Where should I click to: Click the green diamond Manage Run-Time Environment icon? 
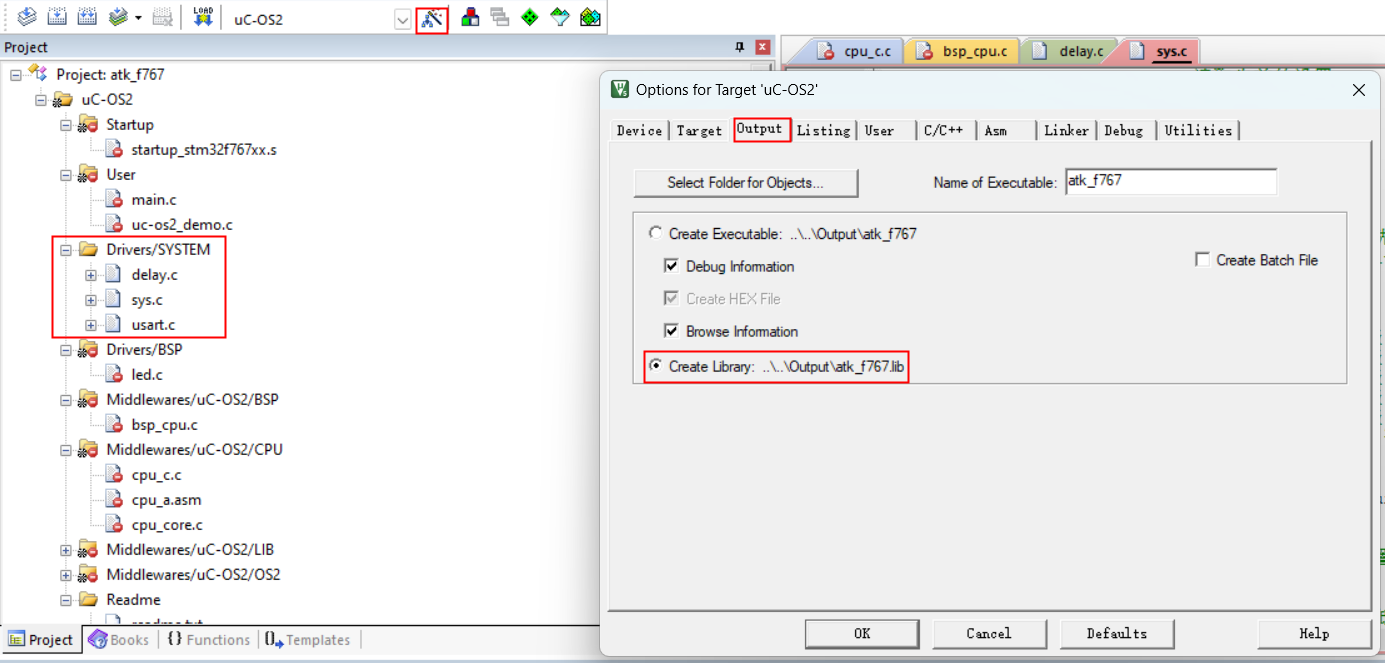pyautogui.click(x=530, y=18)
